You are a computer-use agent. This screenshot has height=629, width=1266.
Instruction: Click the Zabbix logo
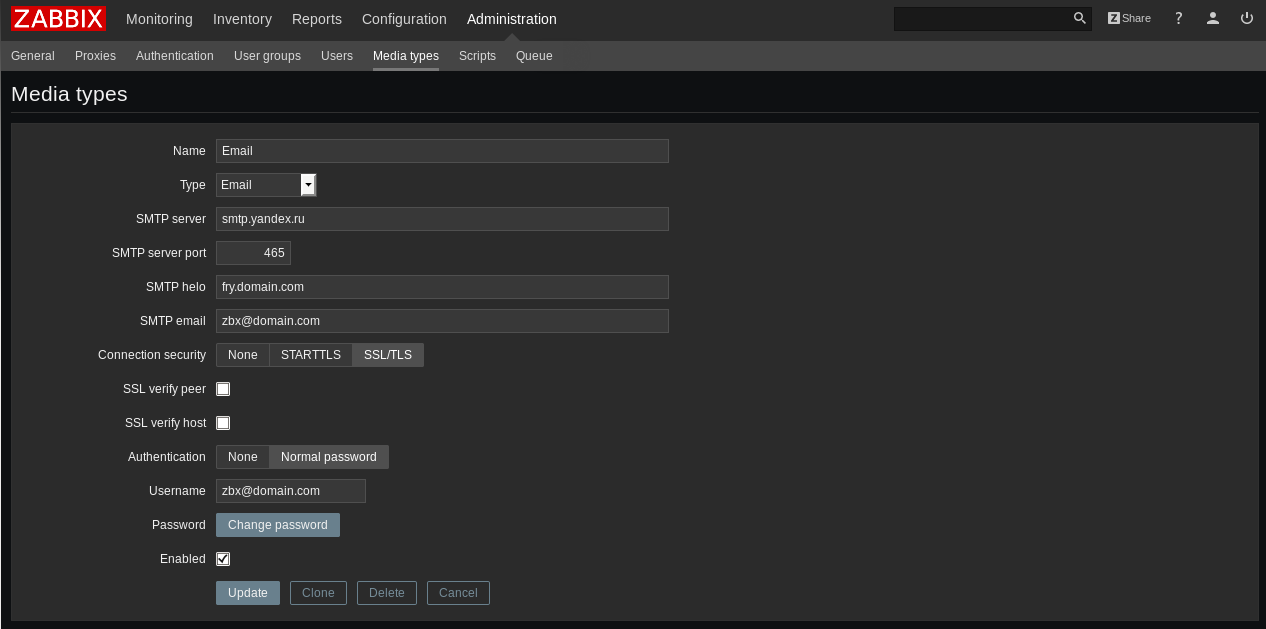pos(58,18)
